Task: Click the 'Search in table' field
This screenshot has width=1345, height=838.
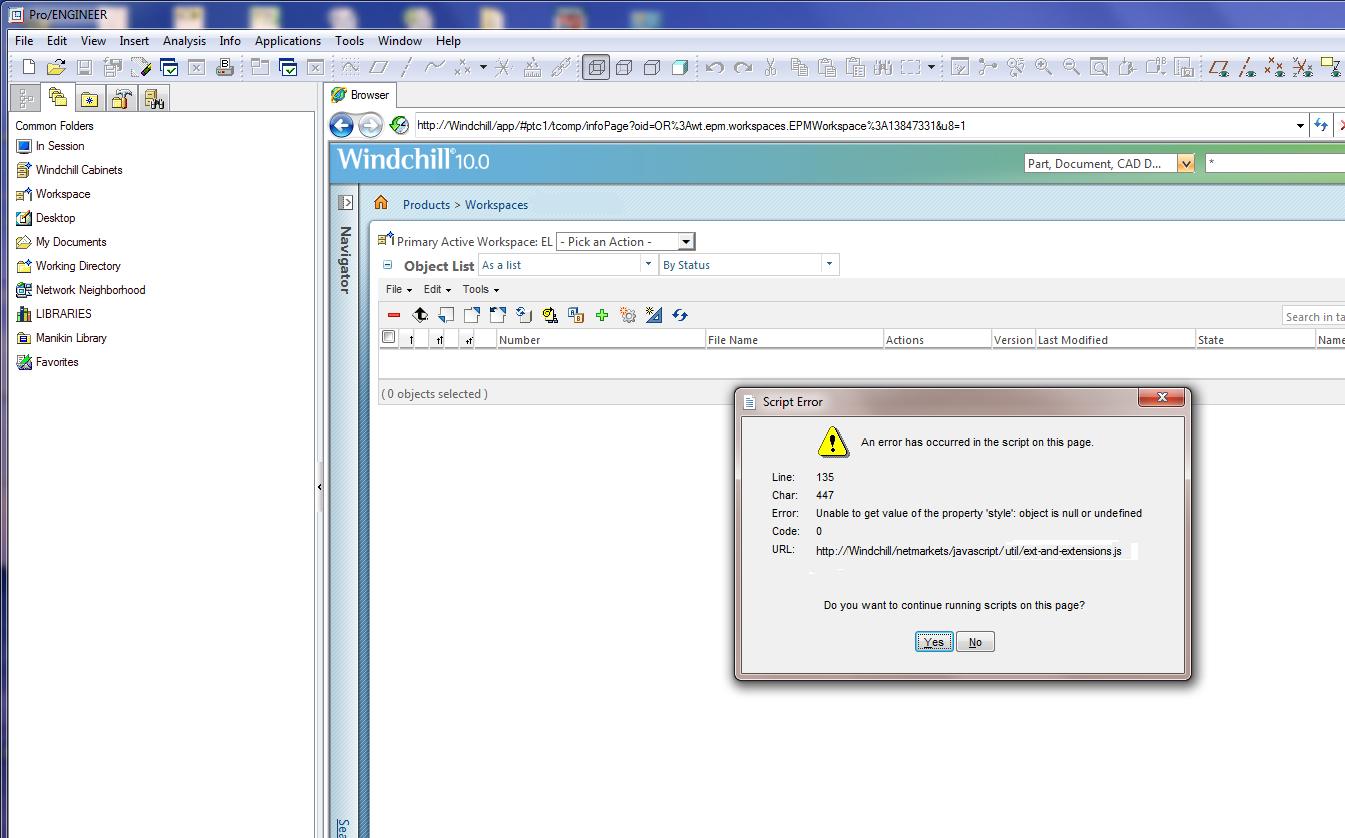Action: tap(1314, 317)
